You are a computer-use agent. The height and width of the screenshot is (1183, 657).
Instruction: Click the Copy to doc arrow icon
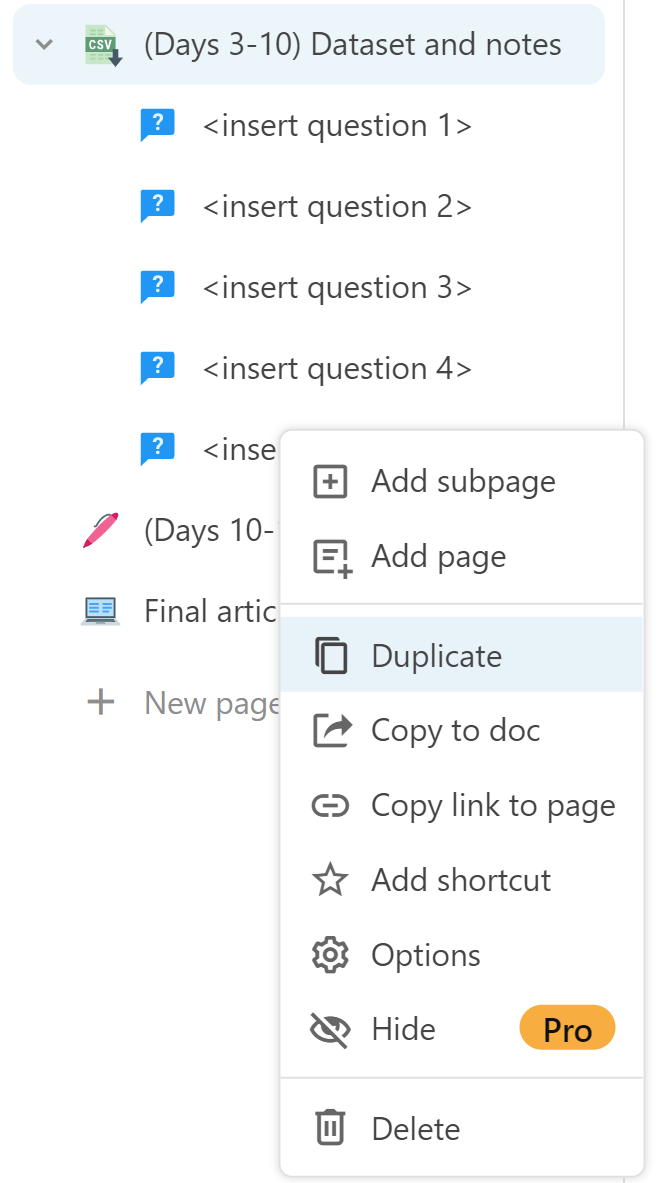click(330, 731)
